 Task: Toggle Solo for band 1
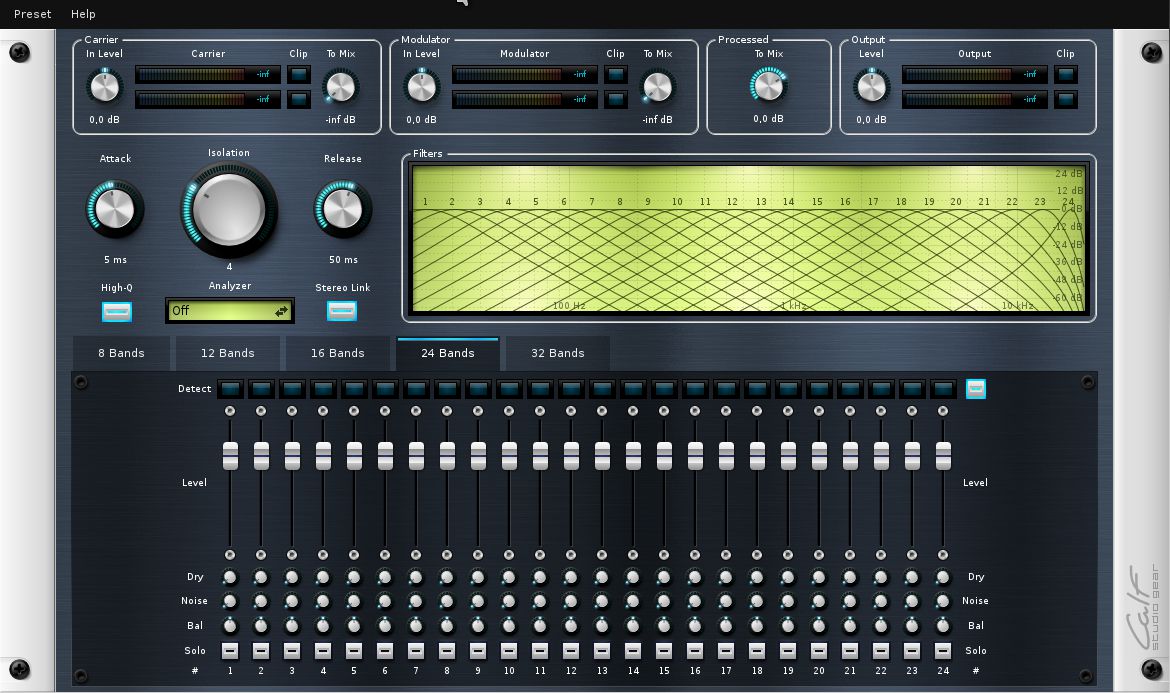click(230, 651)
